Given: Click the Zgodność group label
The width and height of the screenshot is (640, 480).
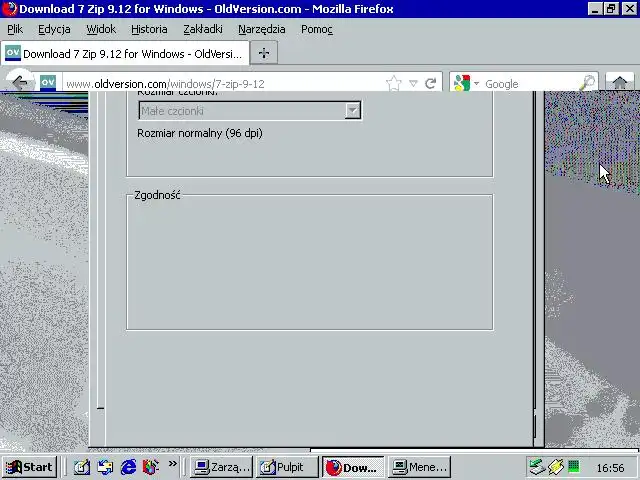Looking at the screenshot, I should (x=157, y=195).
